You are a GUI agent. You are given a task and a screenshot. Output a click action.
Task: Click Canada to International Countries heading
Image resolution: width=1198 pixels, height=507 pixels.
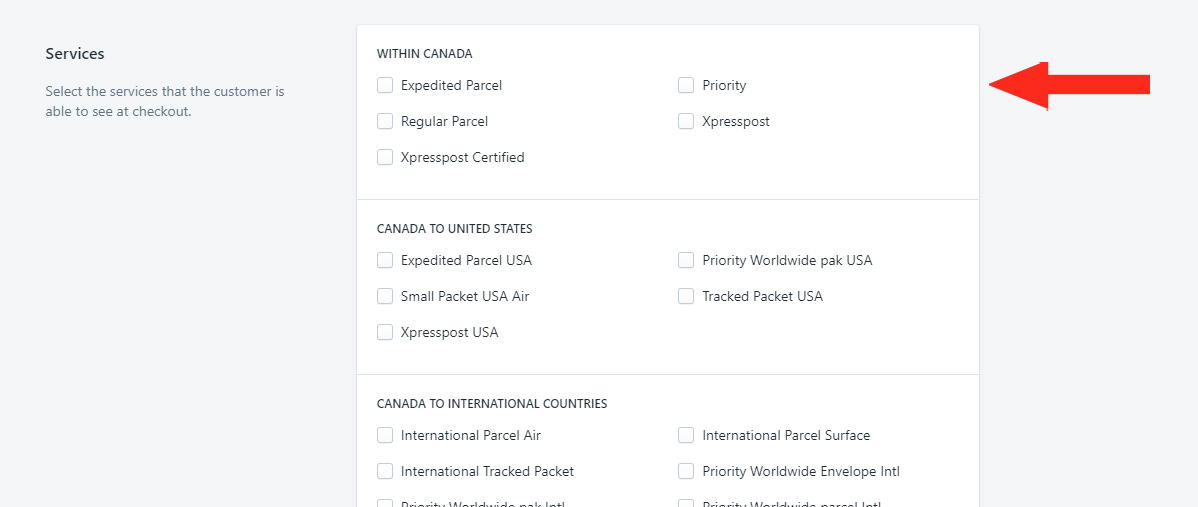492,403
